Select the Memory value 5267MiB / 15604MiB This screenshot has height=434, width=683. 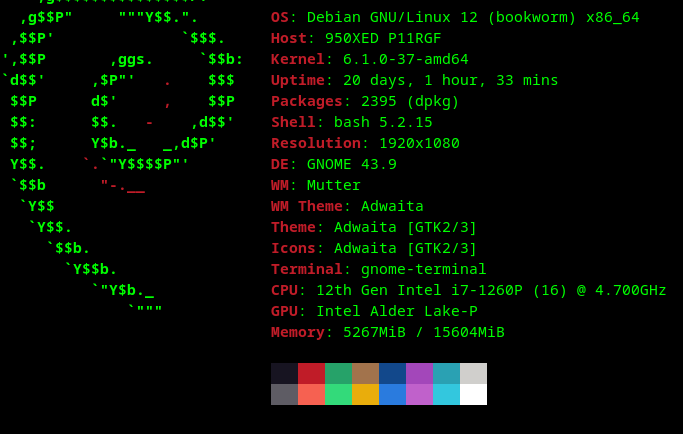423,332
